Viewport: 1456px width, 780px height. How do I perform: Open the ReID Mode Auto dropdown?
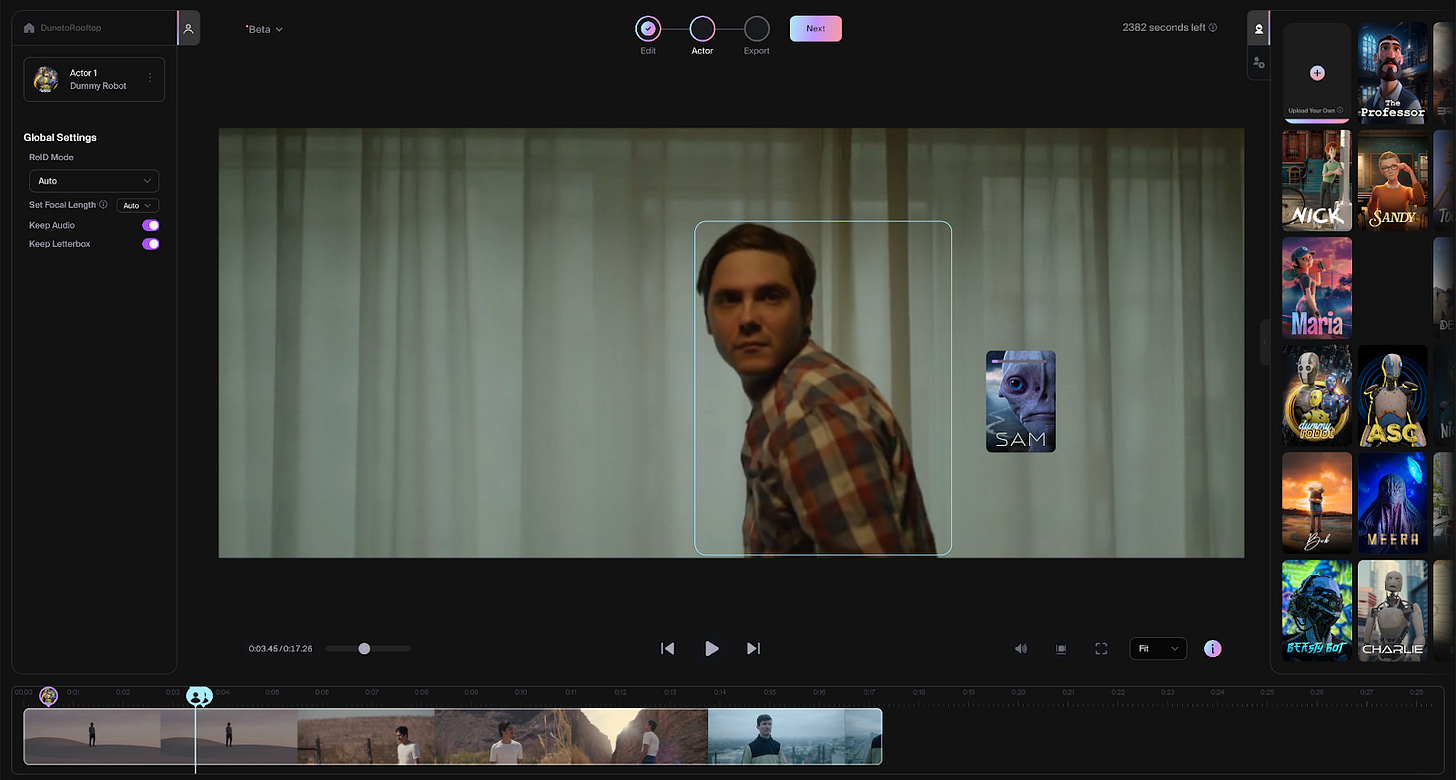pos(94,181)
